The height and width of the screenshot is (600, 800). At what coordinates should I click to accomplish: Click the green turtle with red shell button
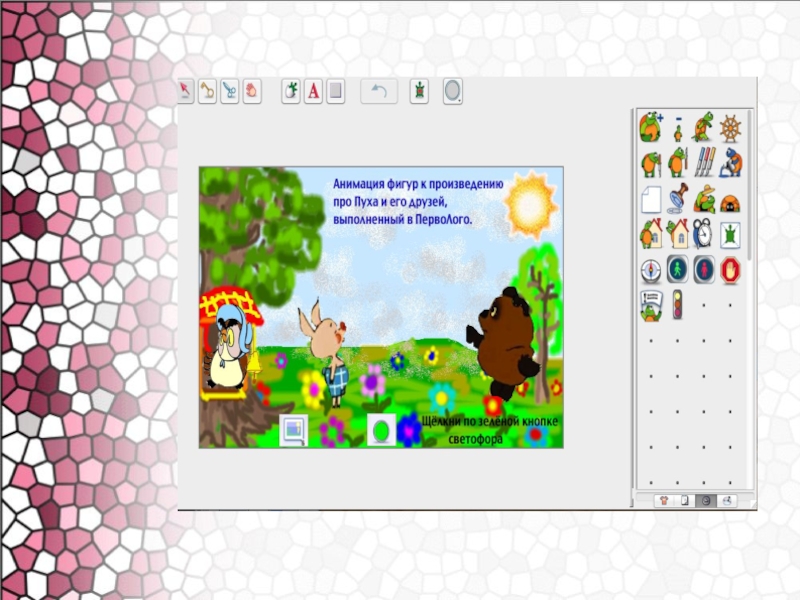419,91
